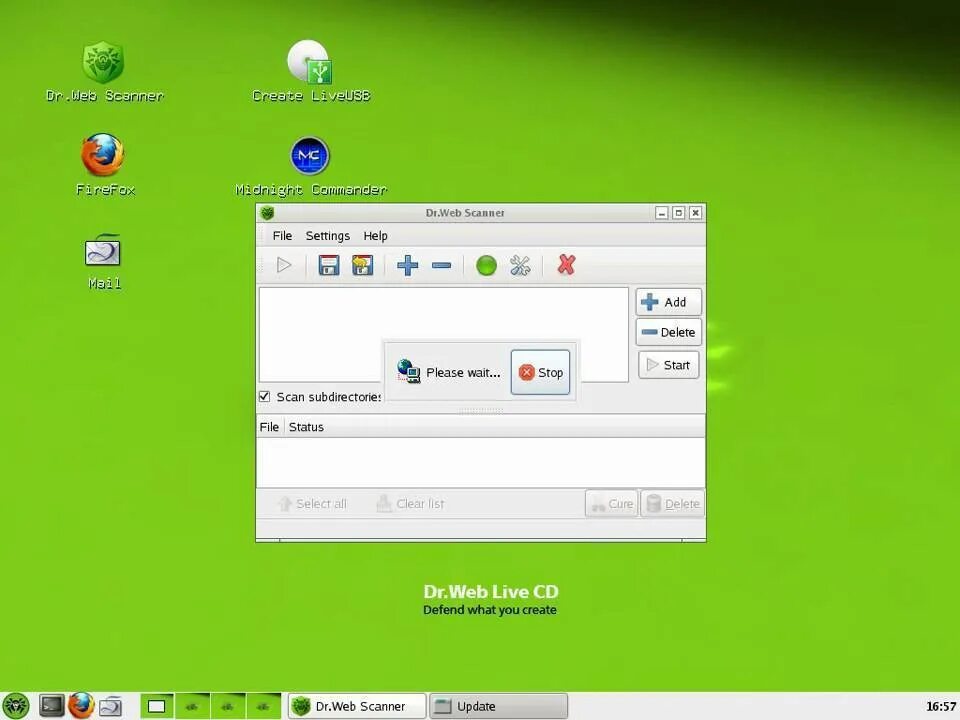The width and height of the screenshot is (960, 720).
Task: Click the Clear list button
Action: click(411, 504)
